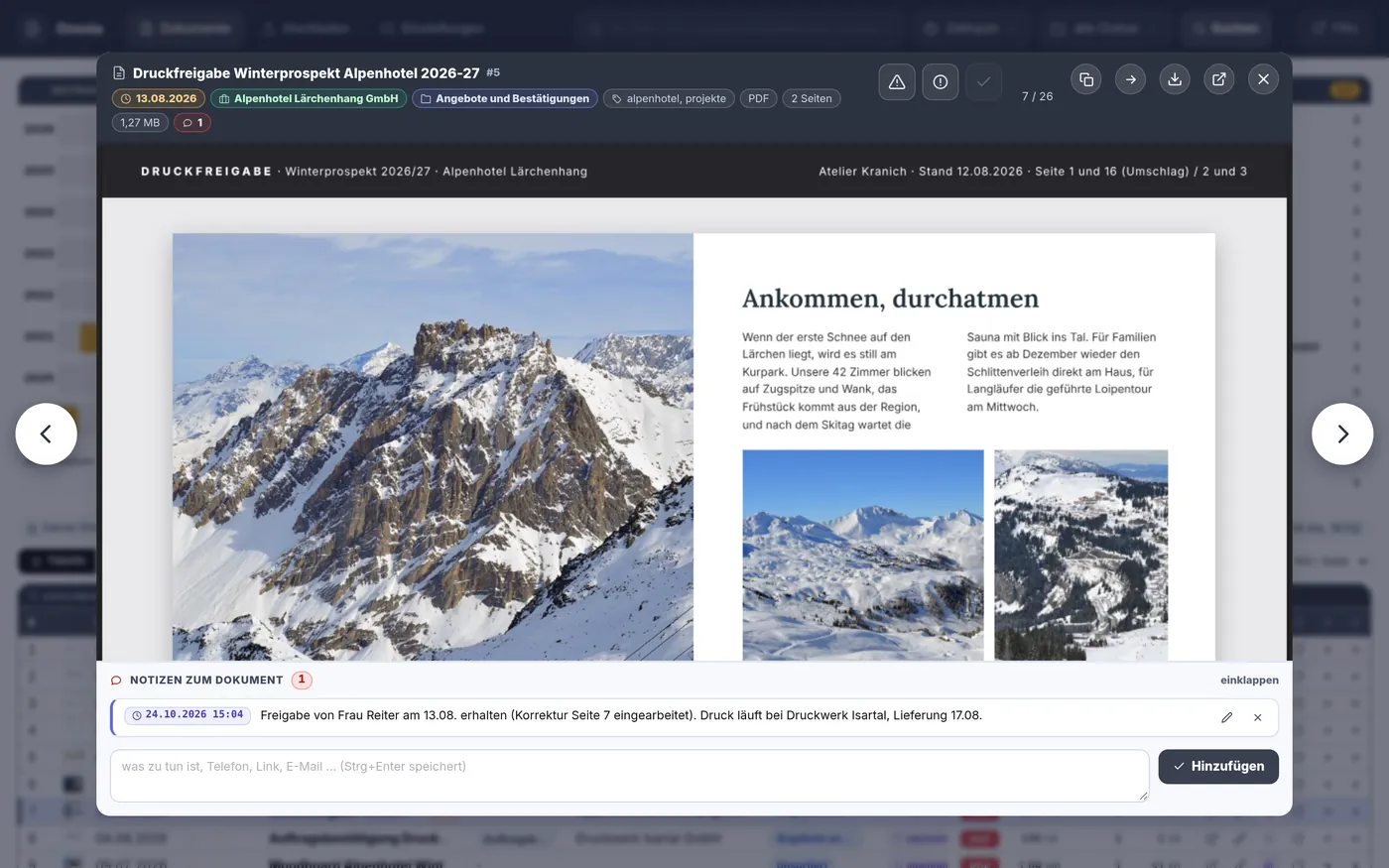Viewport: 1389px width, 868px height.
Task: Close the document preview dialog
Action: pyautogui.click(x=1263, y=79)
